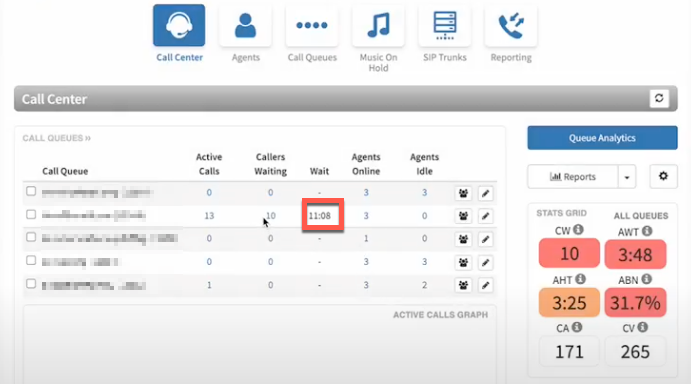Click the agents idle value 2

click(x=424, y=285)
